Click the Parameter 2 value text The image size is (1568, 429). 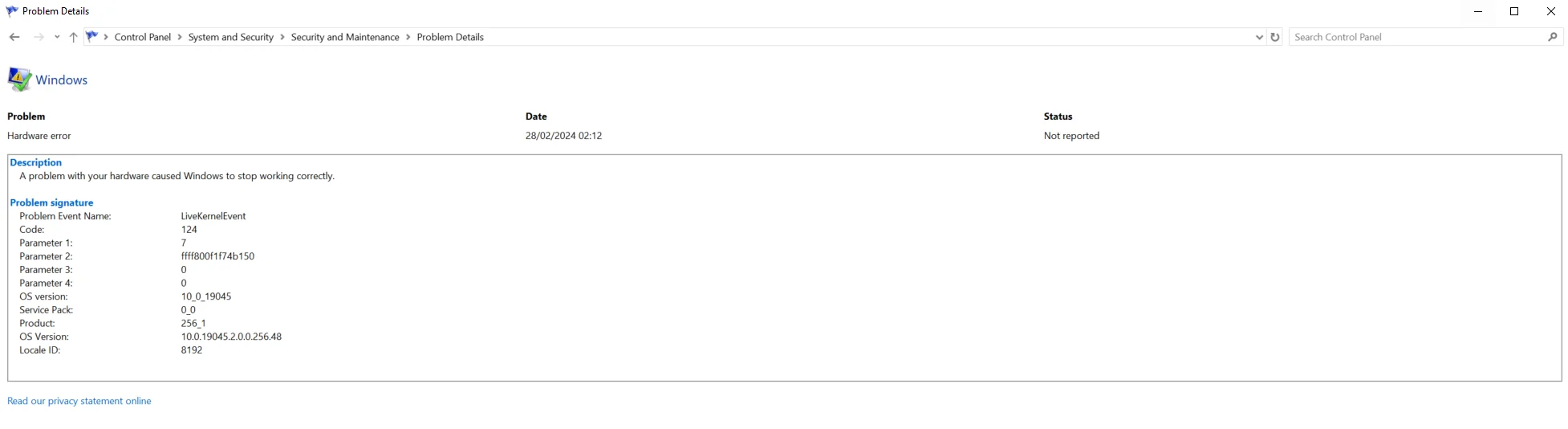point(217,256)
